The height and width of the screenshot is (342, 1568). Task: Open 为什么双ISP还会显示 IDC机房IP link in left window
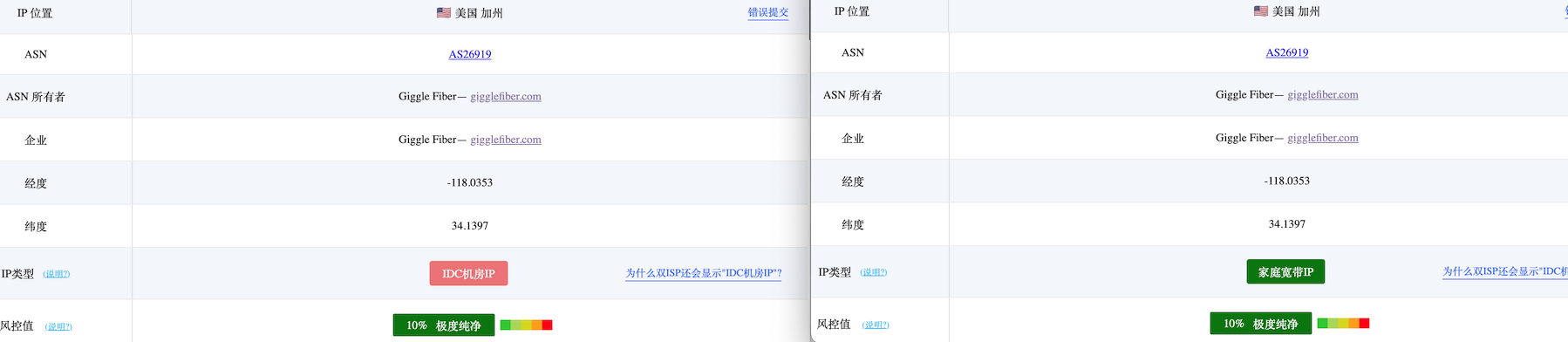704,273
